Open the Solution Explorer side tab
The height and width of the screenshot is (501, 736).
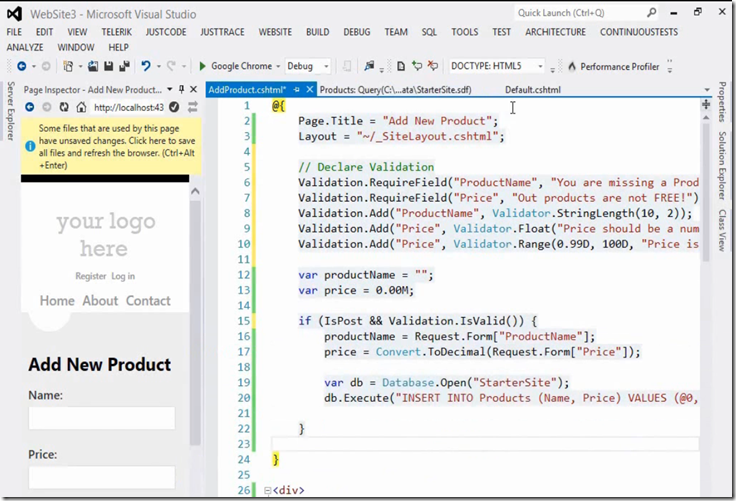[x=722, y=165]
